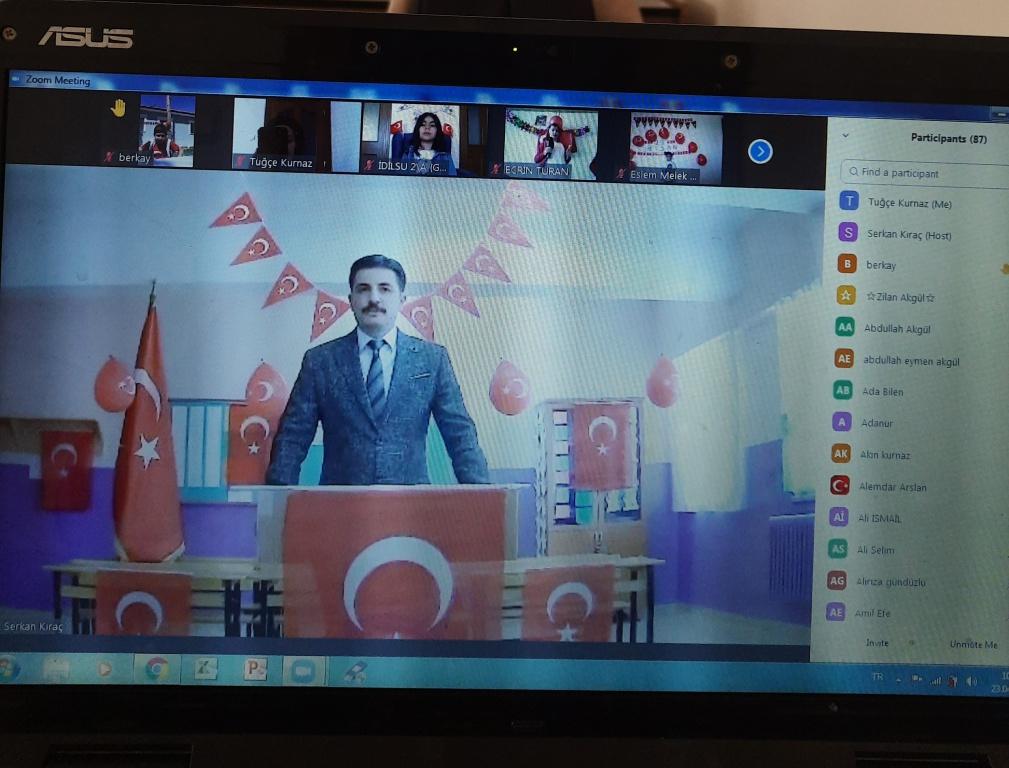The height and width of the screenshot is (768, 1009).
Task: Toggle Unmute Me in participants panel
Action: pyautogui.click(x=972, y=645)
